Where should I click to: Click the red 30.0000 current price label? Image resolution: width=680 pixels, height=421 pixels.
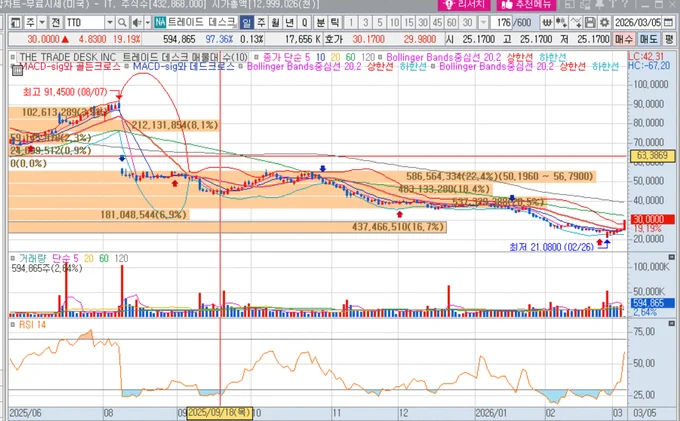pos(652,219)
